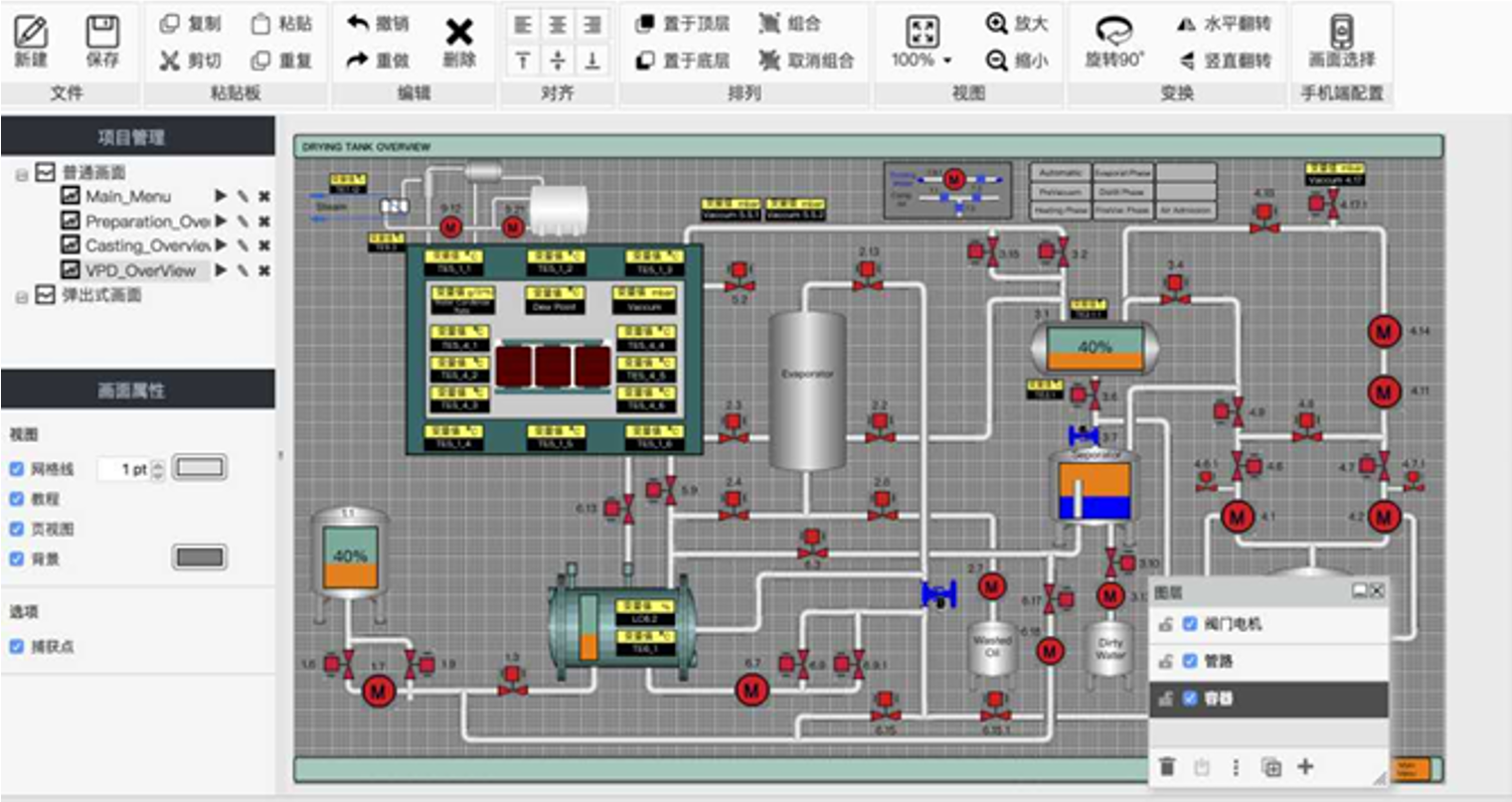1512x802 pixels.
Task: Toggle visibility of 阀门电机 layer
Action: [1190, 624]
